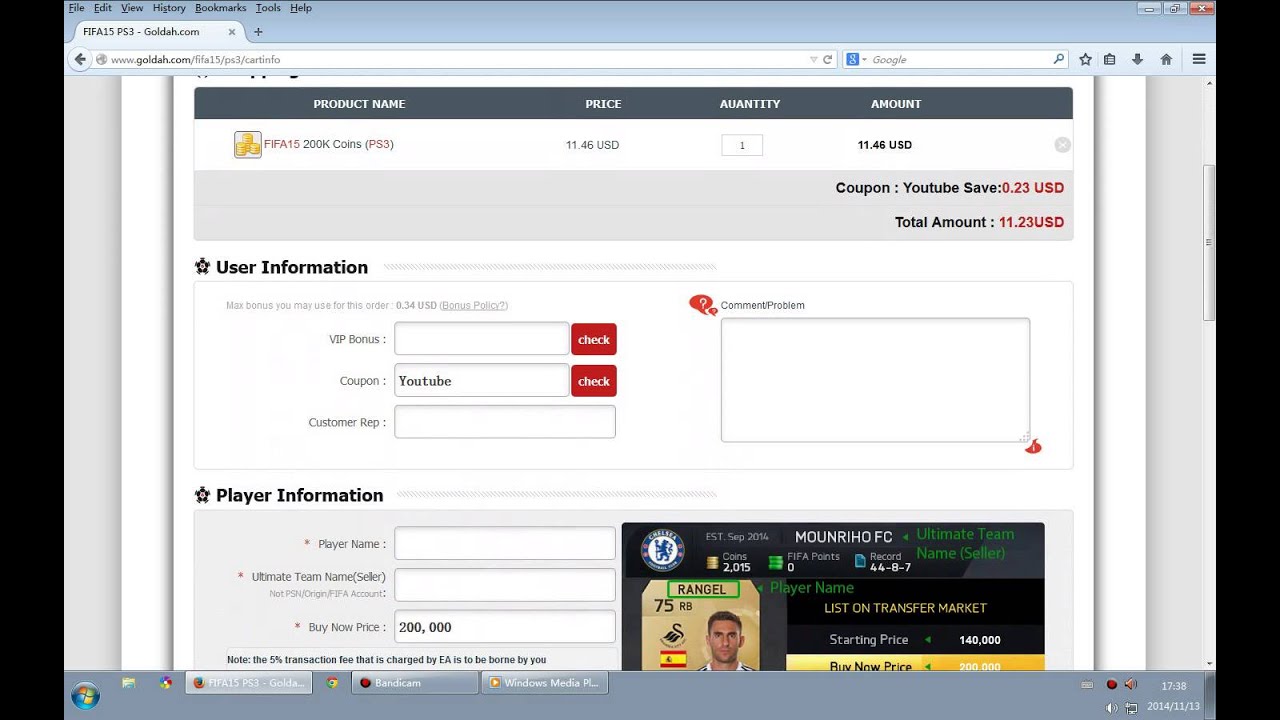Image resolution: width=1280 pixels, height=720 pixels.
Task: Bookmark this page with the star icon
Action: [1085, 59]
